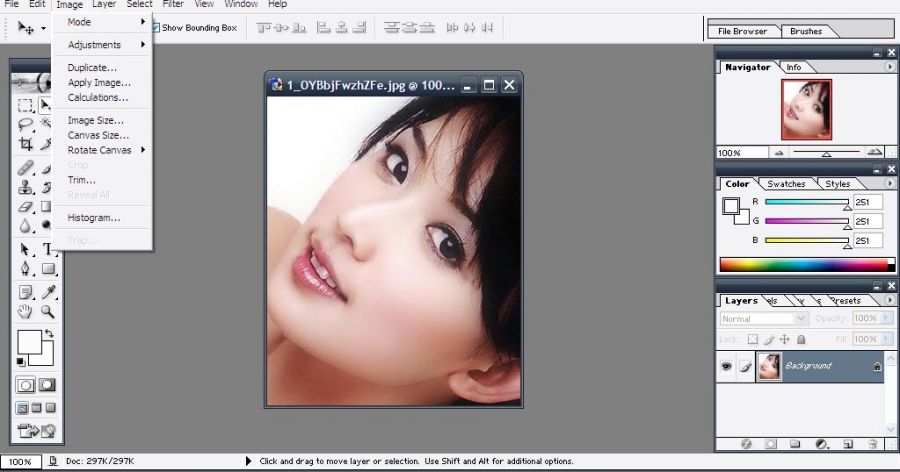Open Adjustments submenu

tap(102, 45)
